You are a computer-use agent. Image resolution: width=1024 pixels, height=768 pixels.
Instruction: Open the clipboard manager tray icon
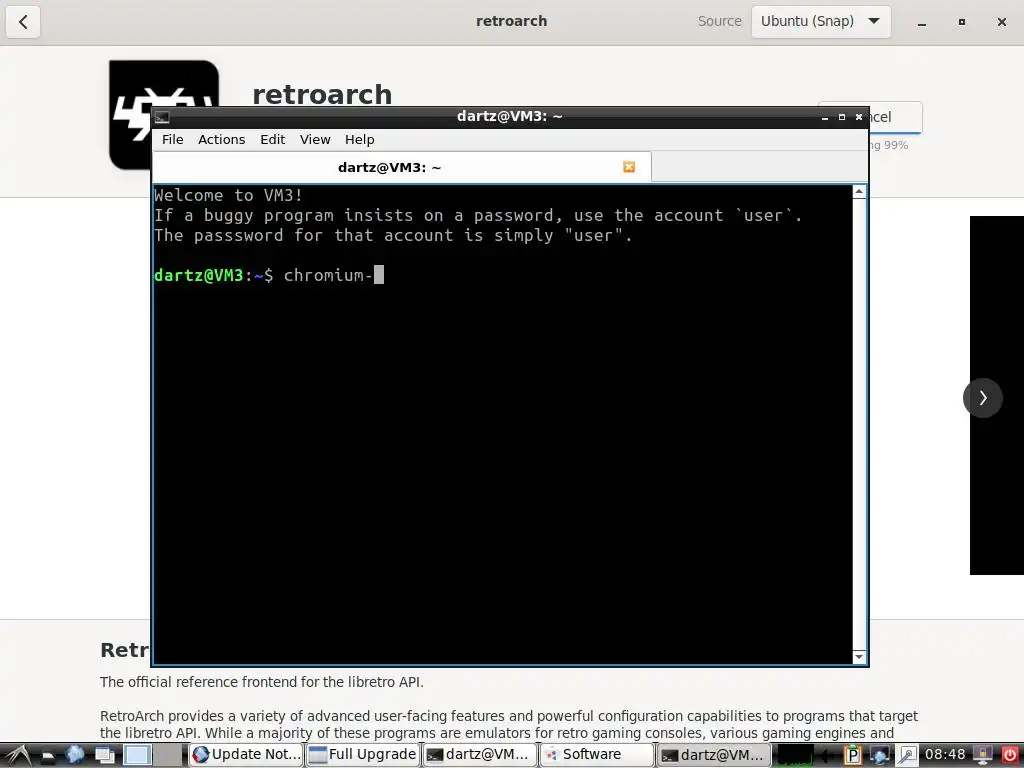tap(853, 755)
